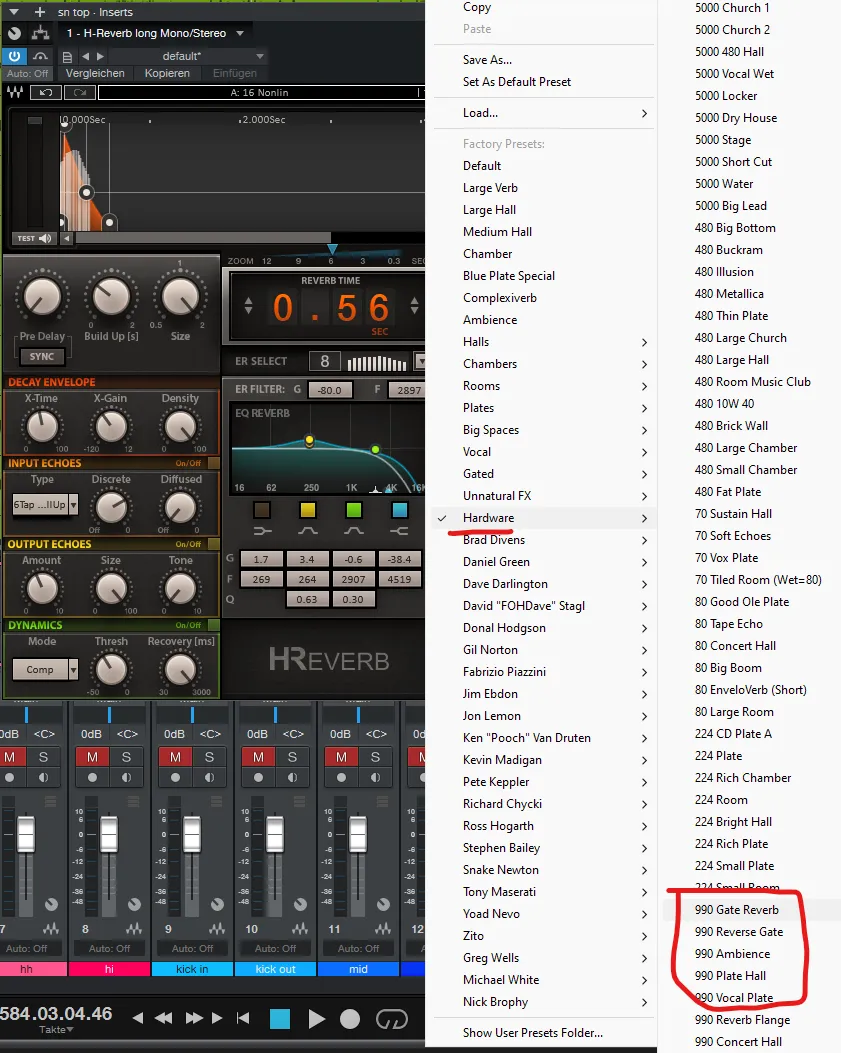Mute the hh channel
The width and height of the screenshot is (841, 1053).
coord(10,757)
